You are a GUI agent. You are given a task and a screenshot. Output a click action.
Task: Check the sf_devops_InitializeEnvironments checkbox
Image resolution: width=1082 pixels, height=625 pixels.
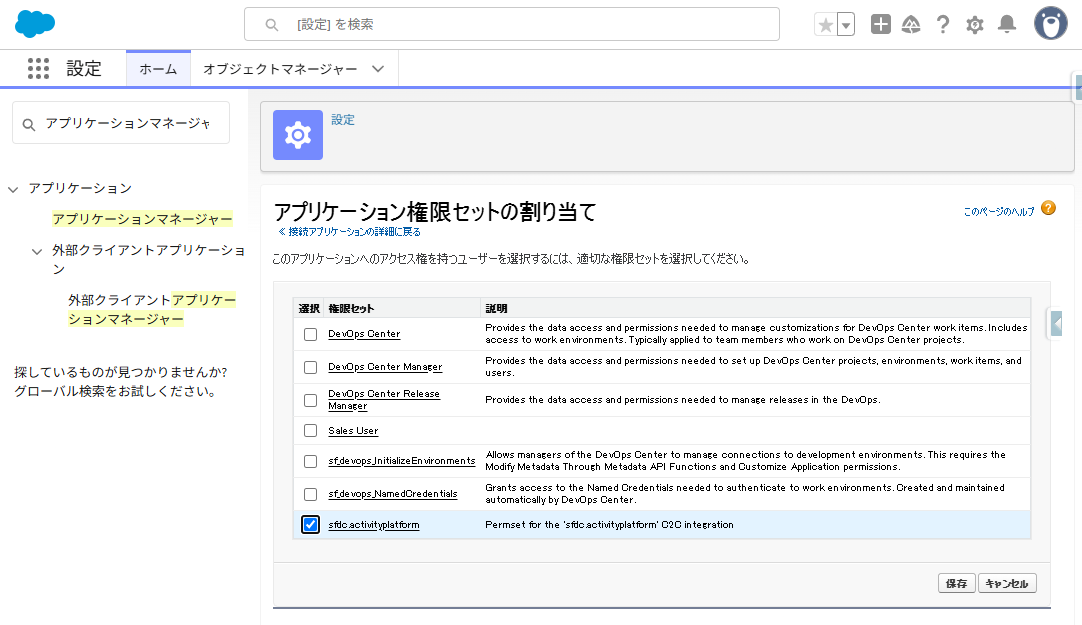(311, 462)
